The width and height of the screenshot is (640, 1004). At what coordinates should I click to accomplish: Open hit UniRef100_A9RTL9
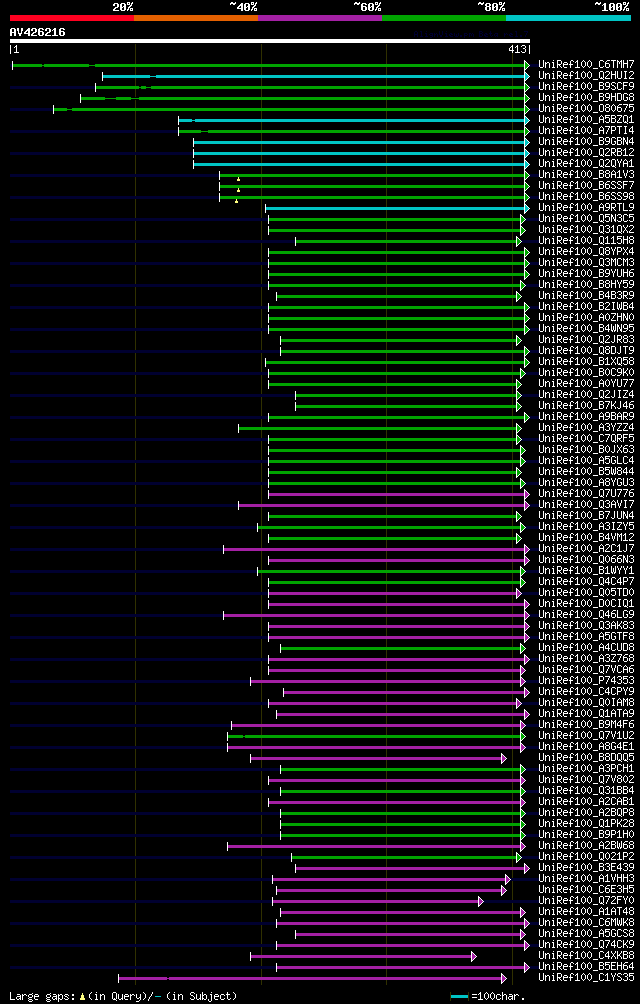click(x=586, y=207)
